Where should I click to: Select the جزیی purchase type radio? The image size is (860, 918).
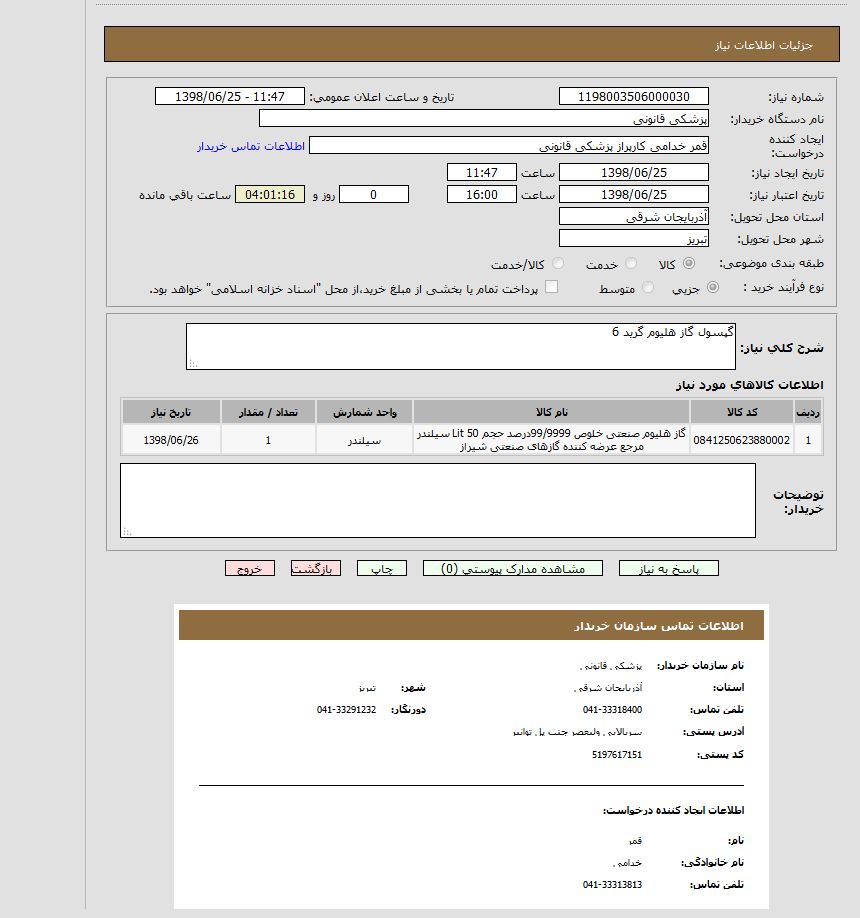713,288
